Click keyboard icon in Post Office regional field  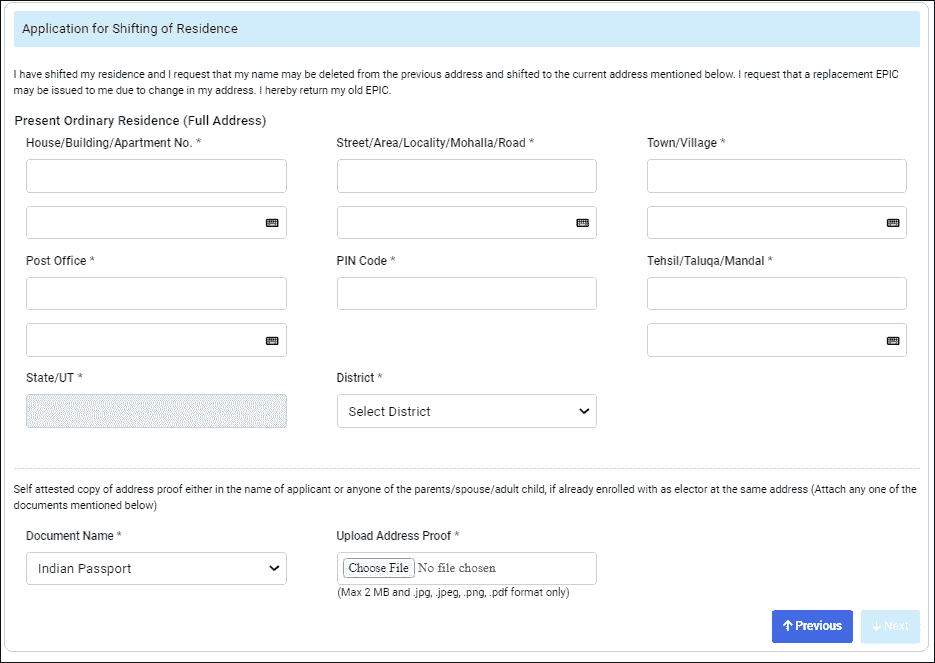pyautogui.click(x=272, y=341)
